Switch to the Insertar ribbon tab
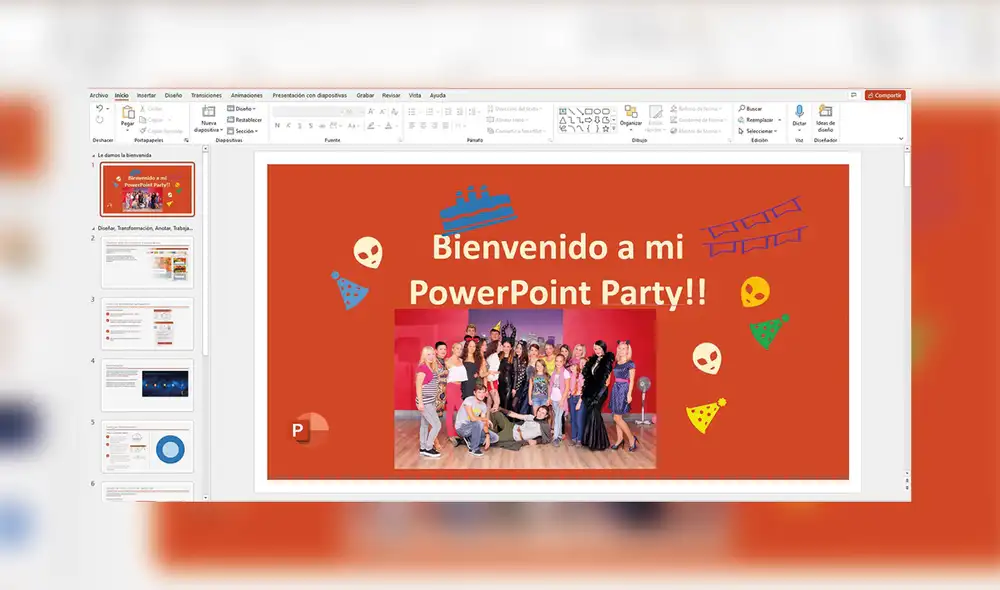1000x590 pixels. 145,95
